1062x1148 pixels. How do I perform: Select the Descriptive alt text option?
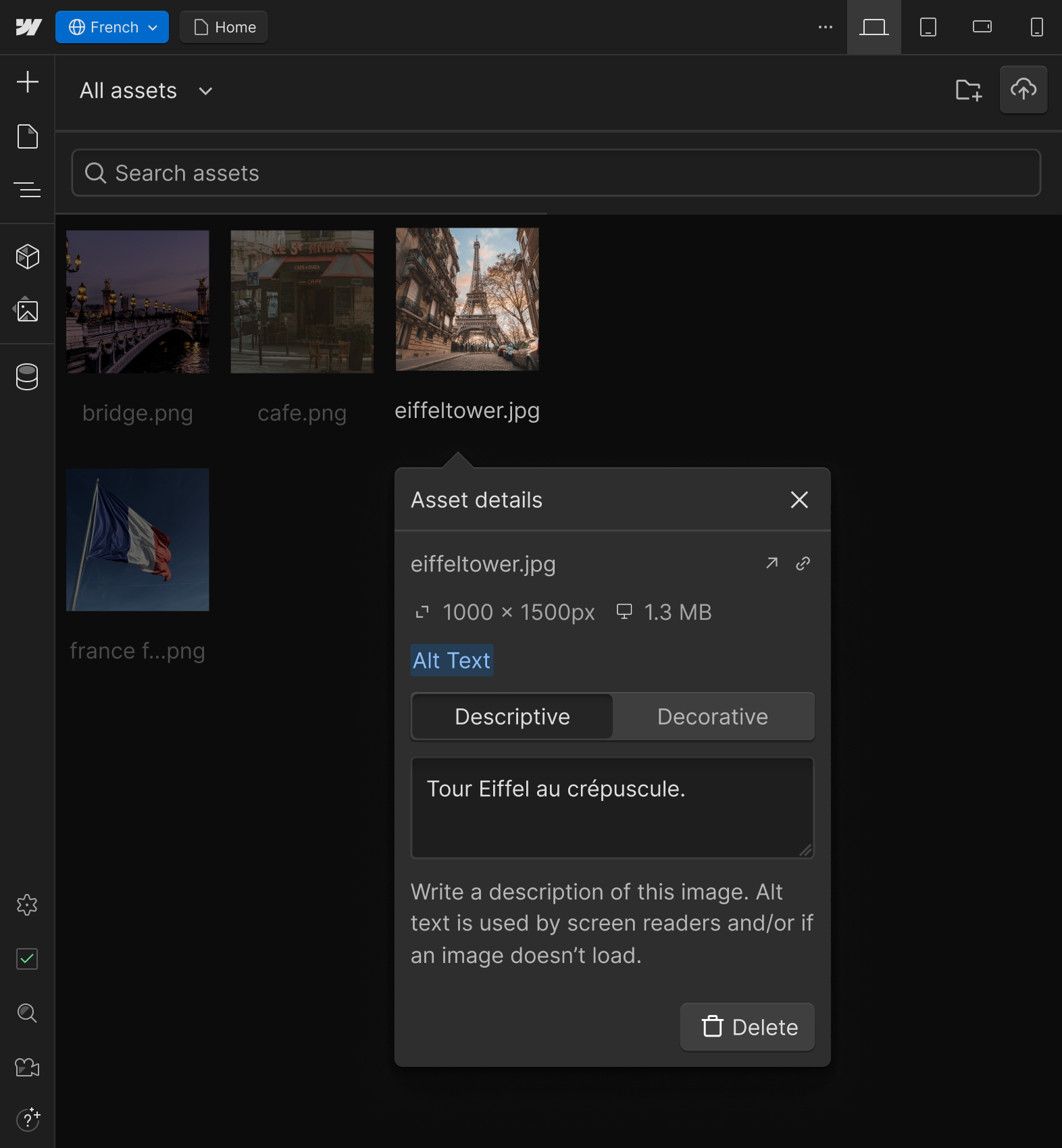[512, 716]
